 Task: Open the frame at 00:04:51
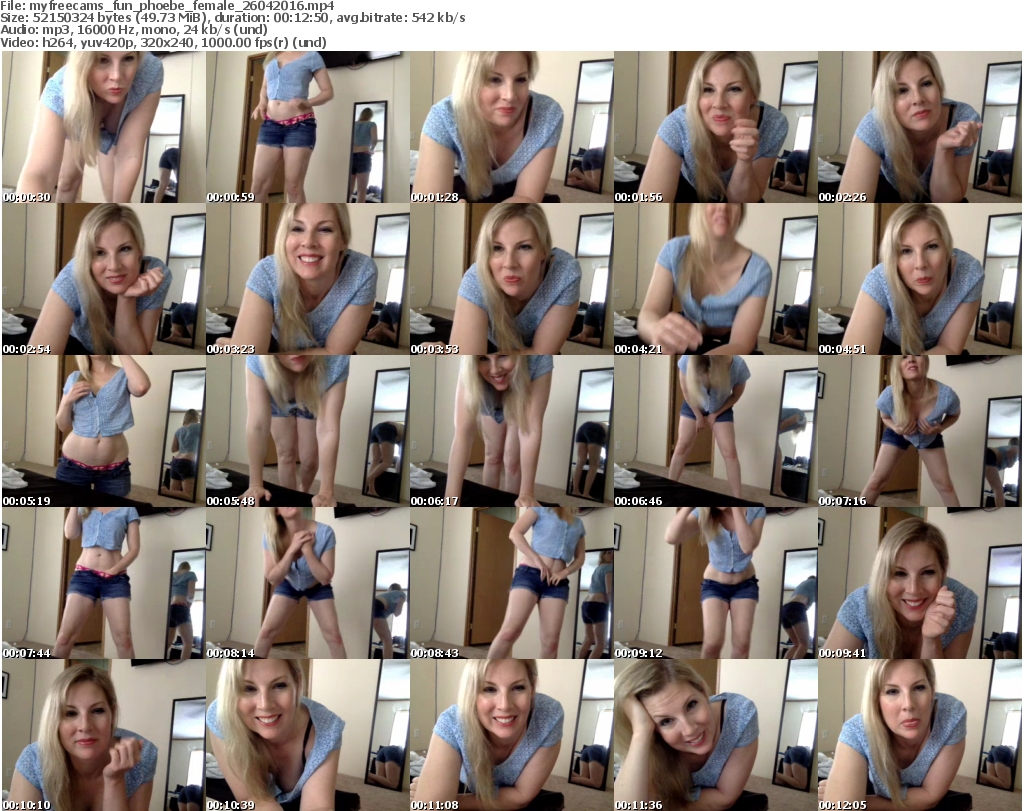click(920, 279)
